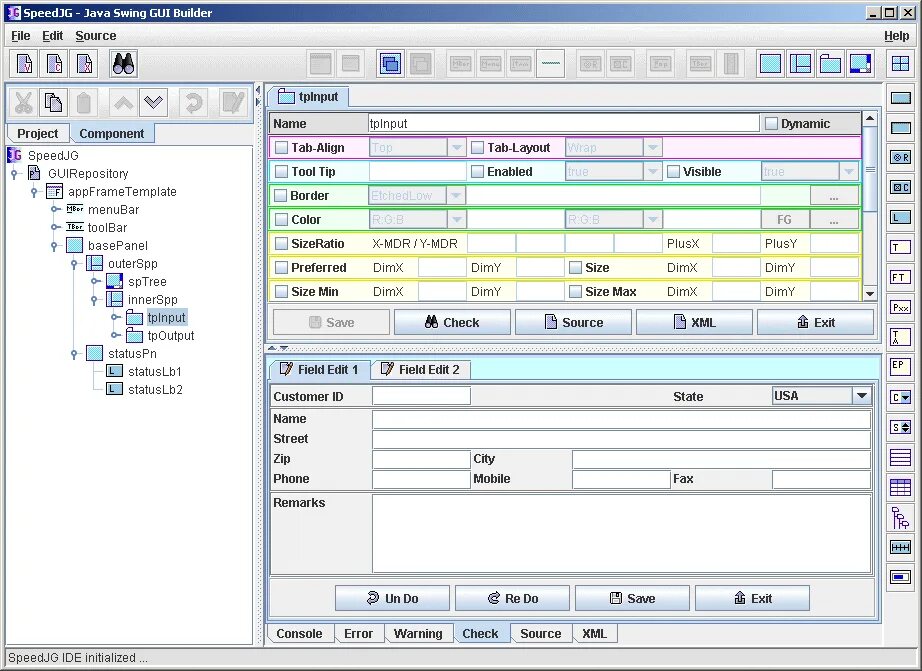Select the tree component icon in right palette

pos(900,518)
